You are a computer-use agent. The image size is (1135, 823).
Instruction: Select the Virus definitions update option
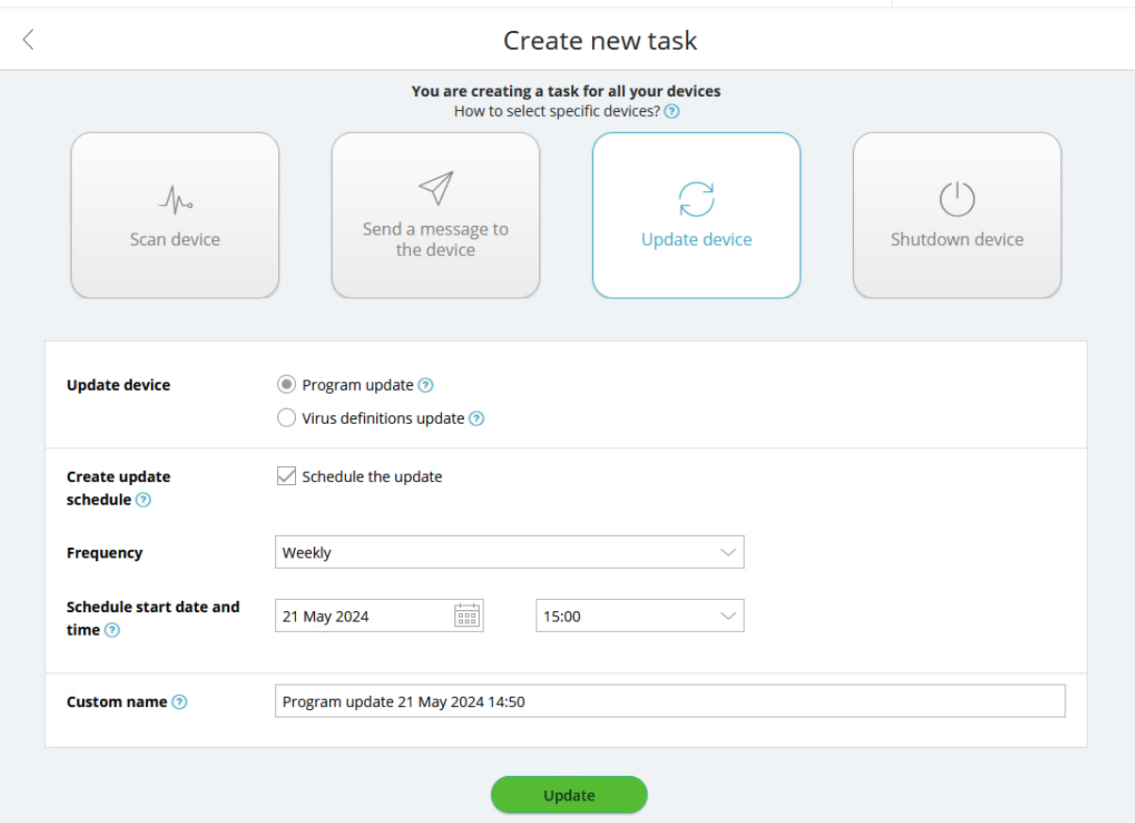pyautogui.click(x=286, y=418)
